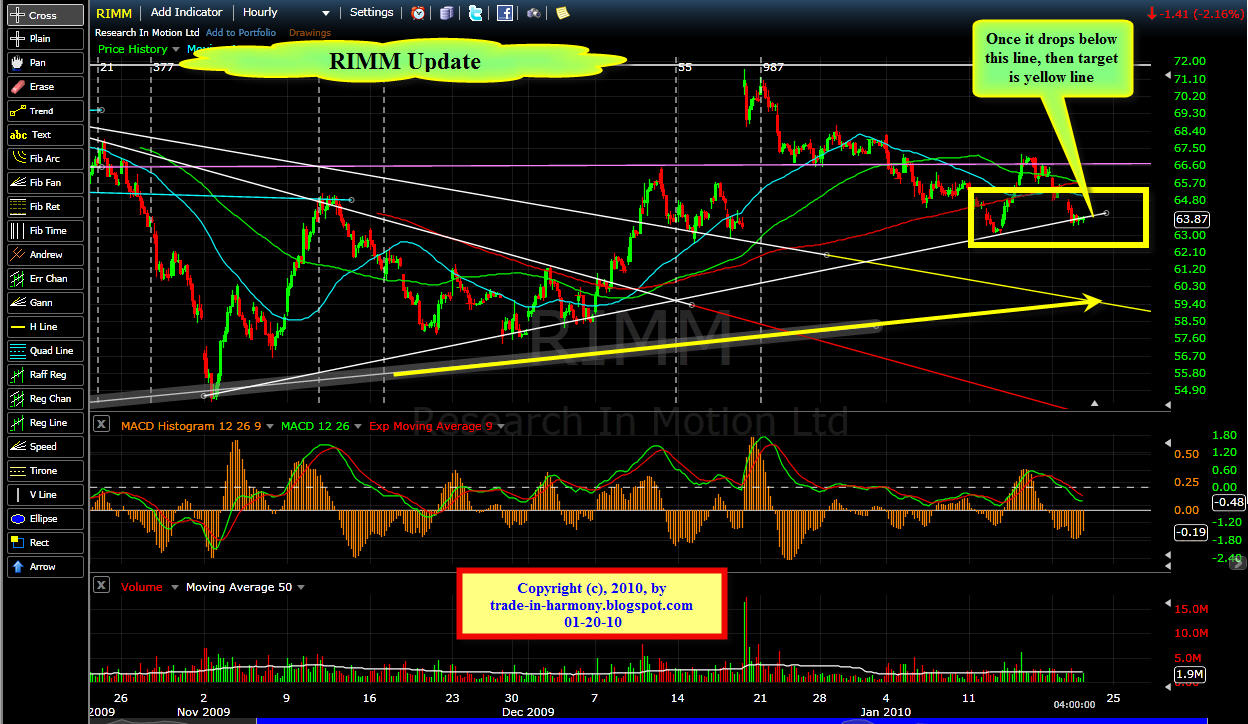Click the histogram value label -0.19
This screenshot has width=1248, height=724.
click(1191, 533)
